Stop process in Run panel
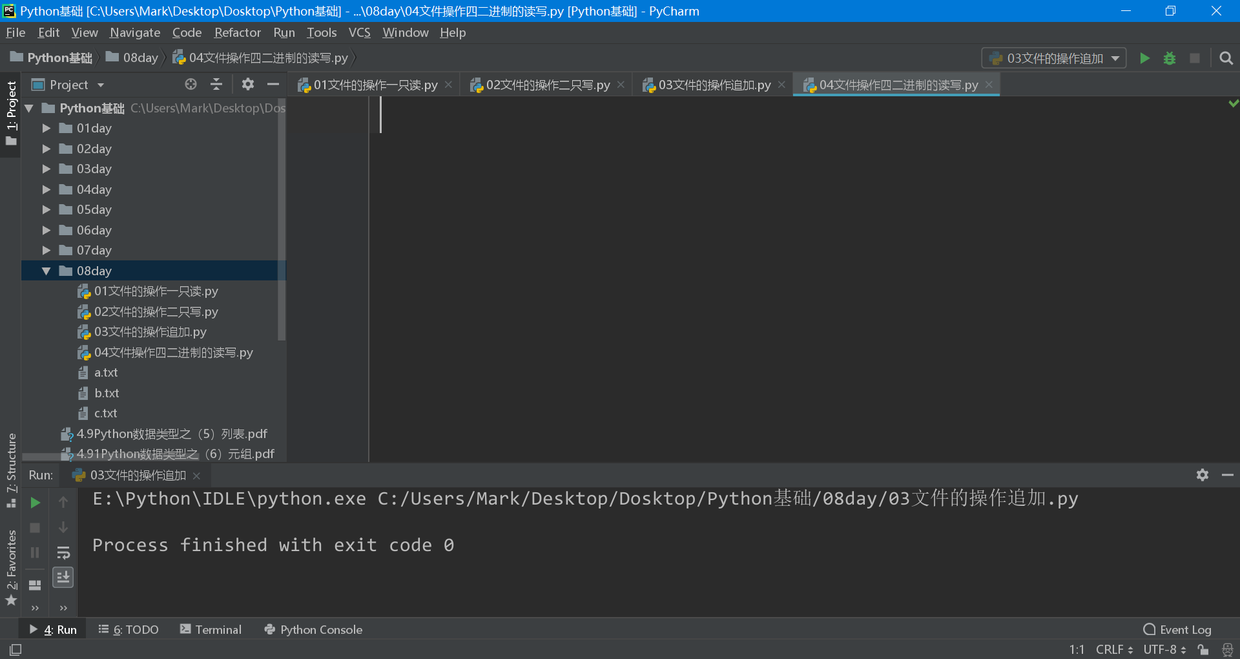The height and width of the screenshot is (659, 1240). (x=35, y=527)
